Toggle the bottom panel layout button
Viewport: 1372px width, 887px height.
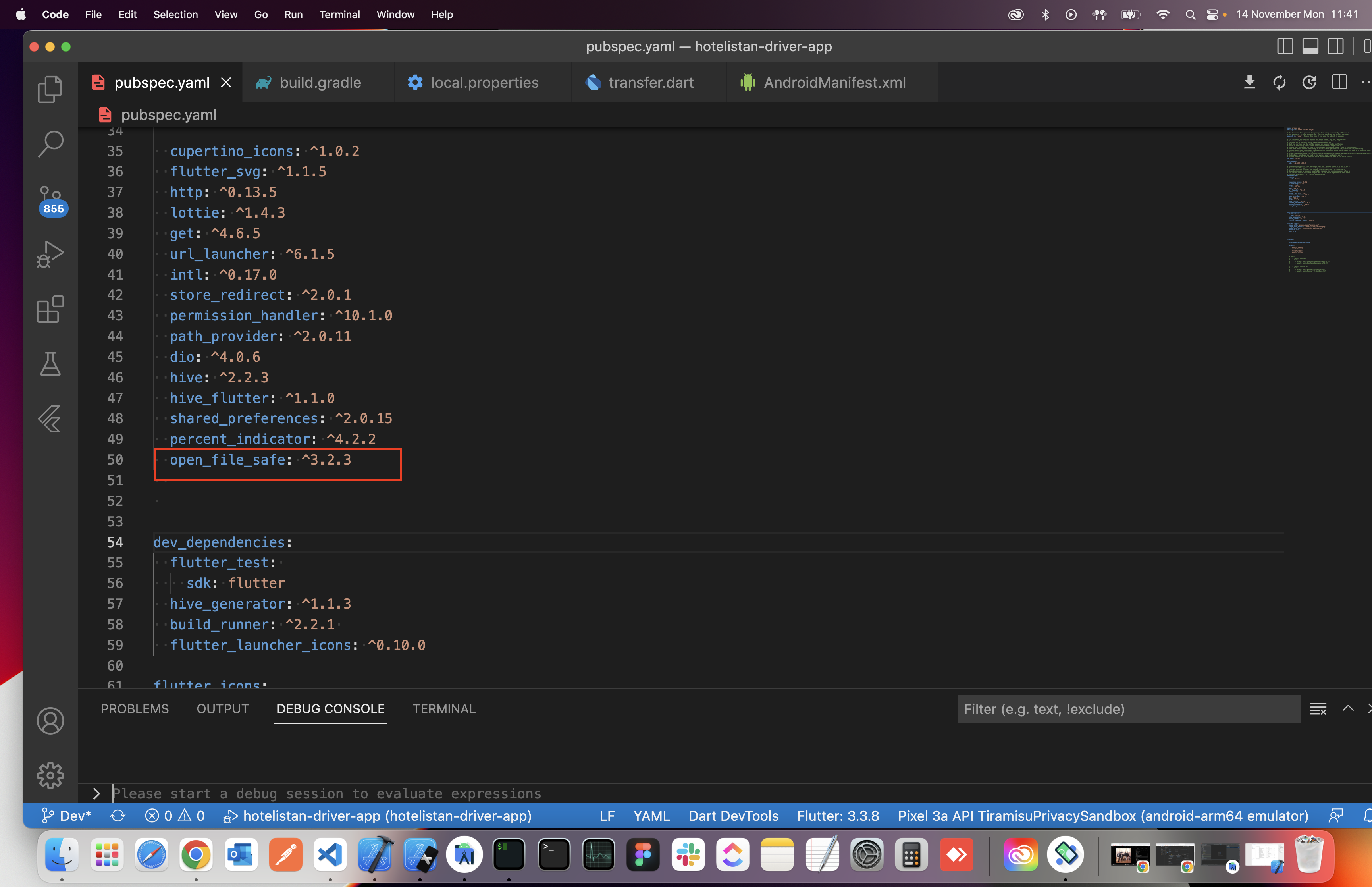(1310, 47)
